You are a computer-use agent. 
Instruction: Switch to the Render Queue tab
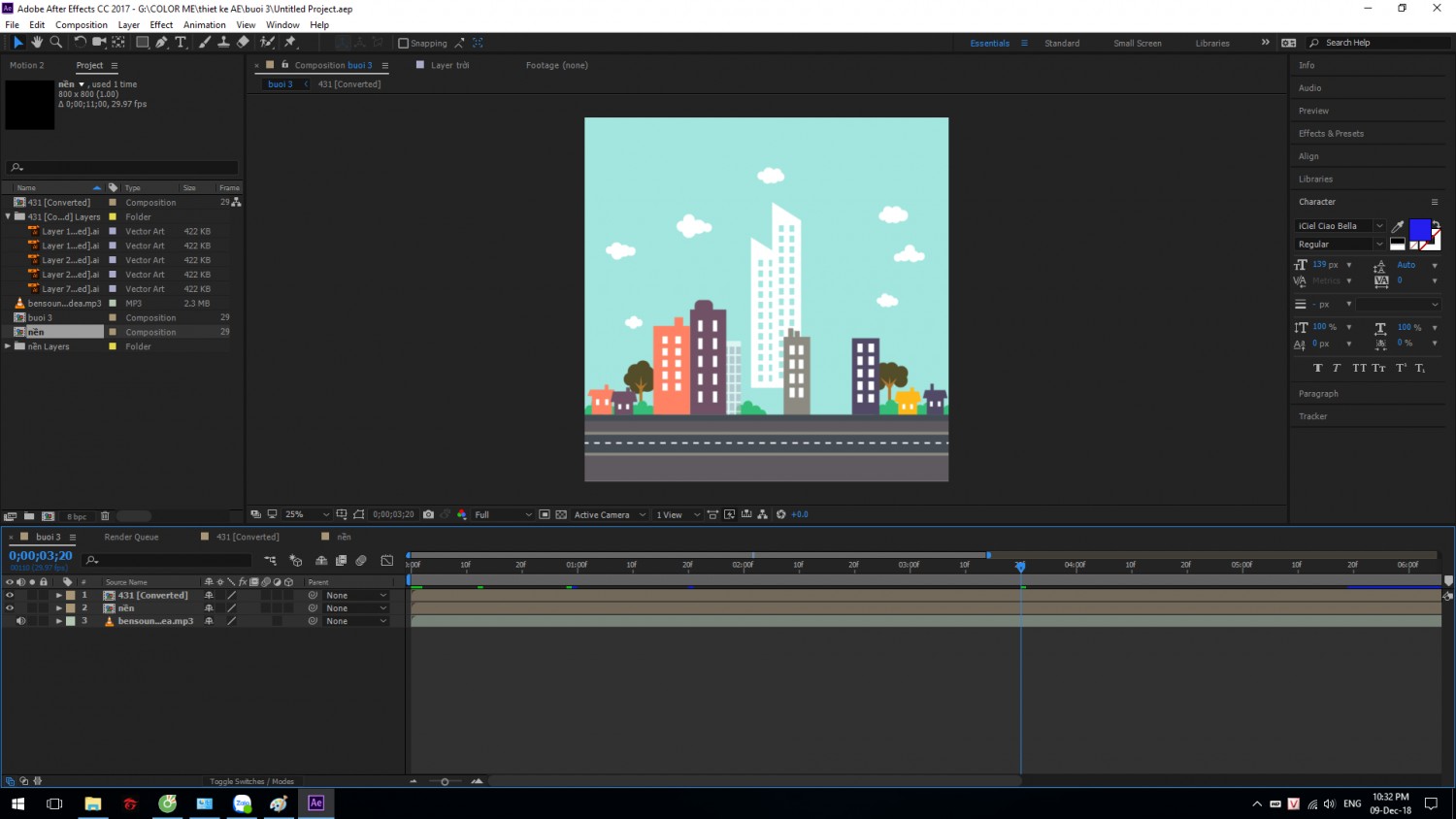[x=131, y=537]
